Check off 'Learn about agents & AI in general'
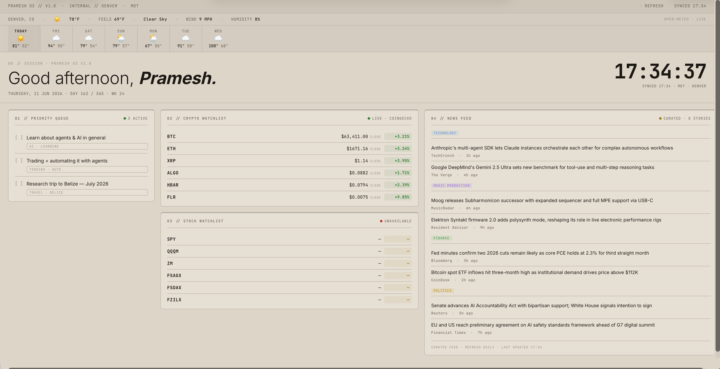The image size is (720, 369). click(x=19, y=138)
